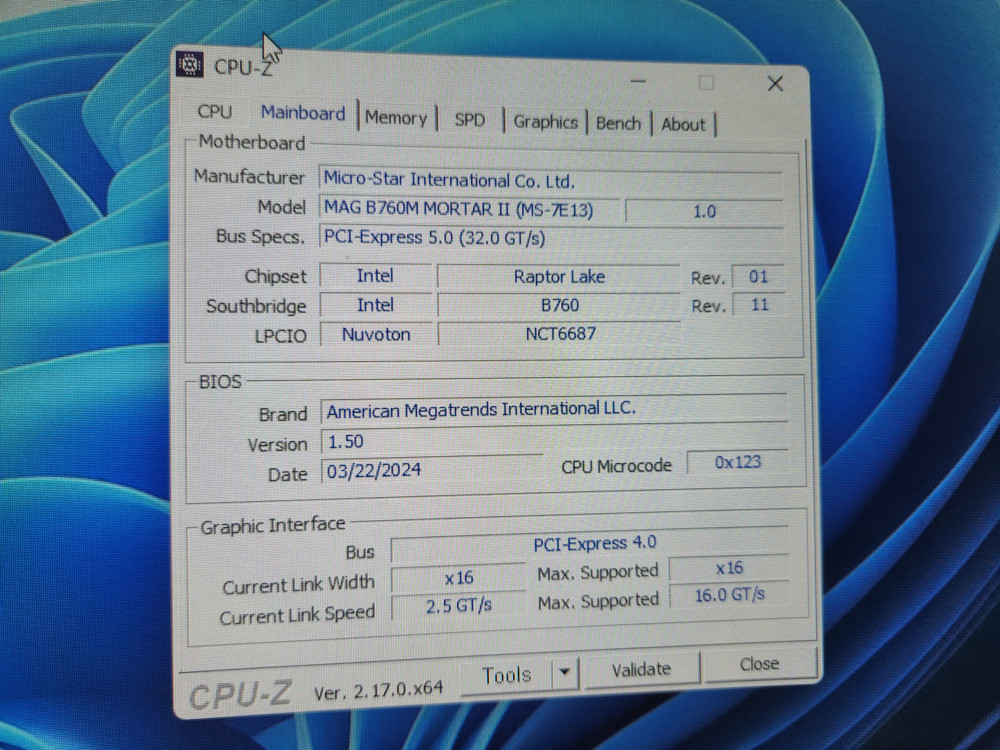Click the Chipset Rev field showing 01
This screenshot has width=1000, height=750.
tap(757, 276)
